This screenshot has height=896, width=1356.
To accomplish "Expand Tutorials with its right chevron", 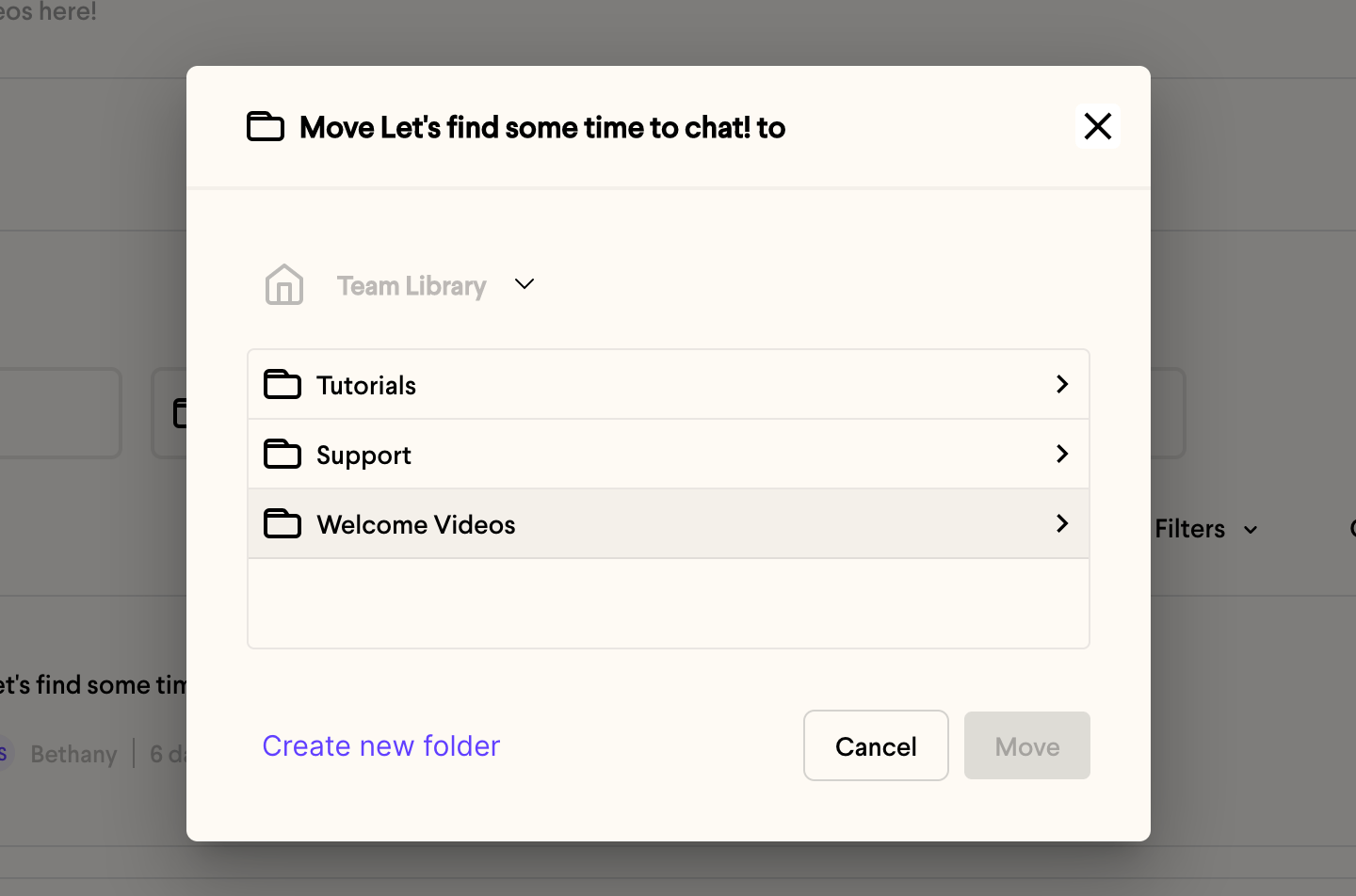I will [1062, 384].
